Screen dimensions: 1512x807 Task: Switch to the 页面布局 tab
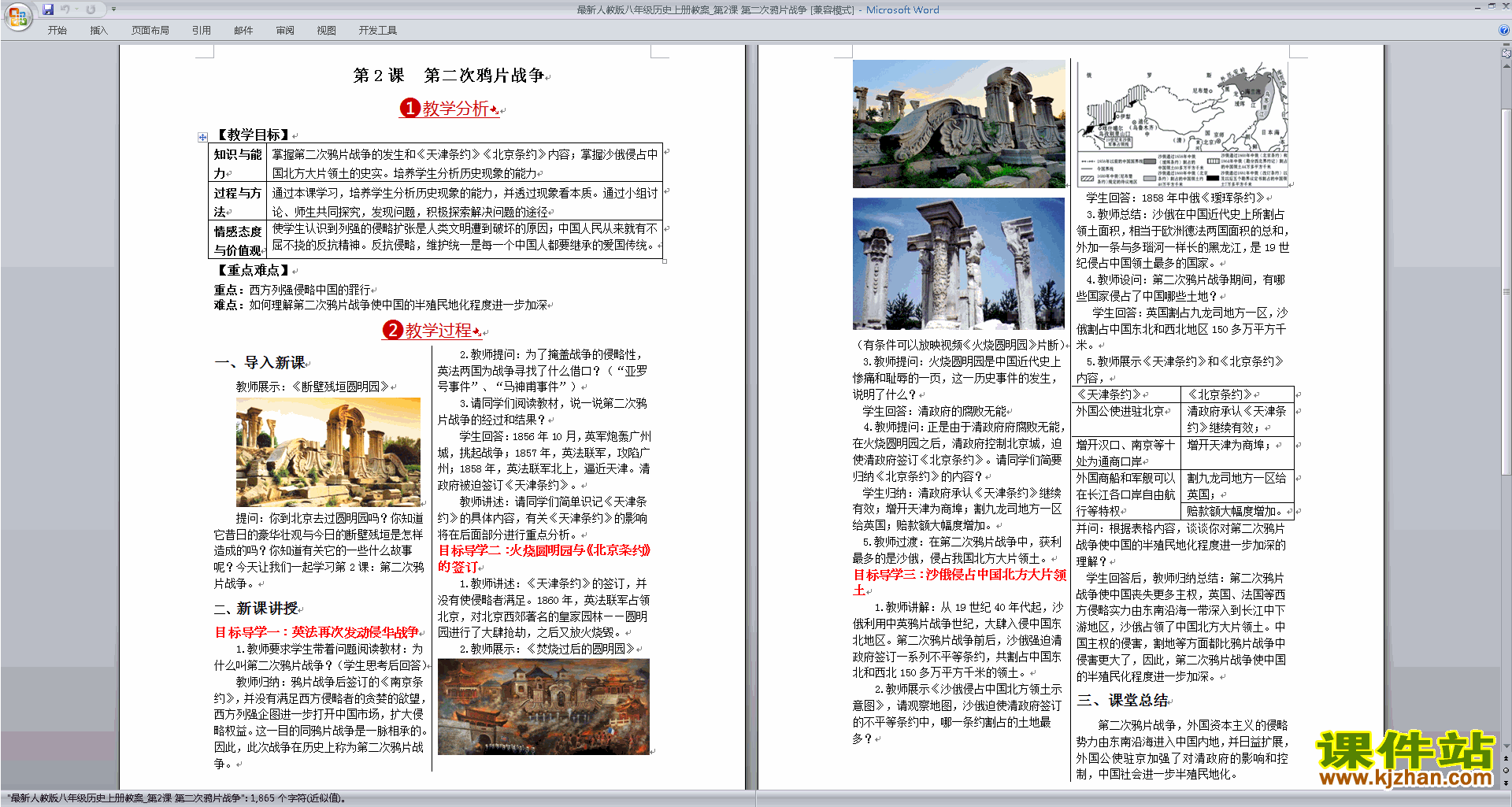click(x=150, y=30)
